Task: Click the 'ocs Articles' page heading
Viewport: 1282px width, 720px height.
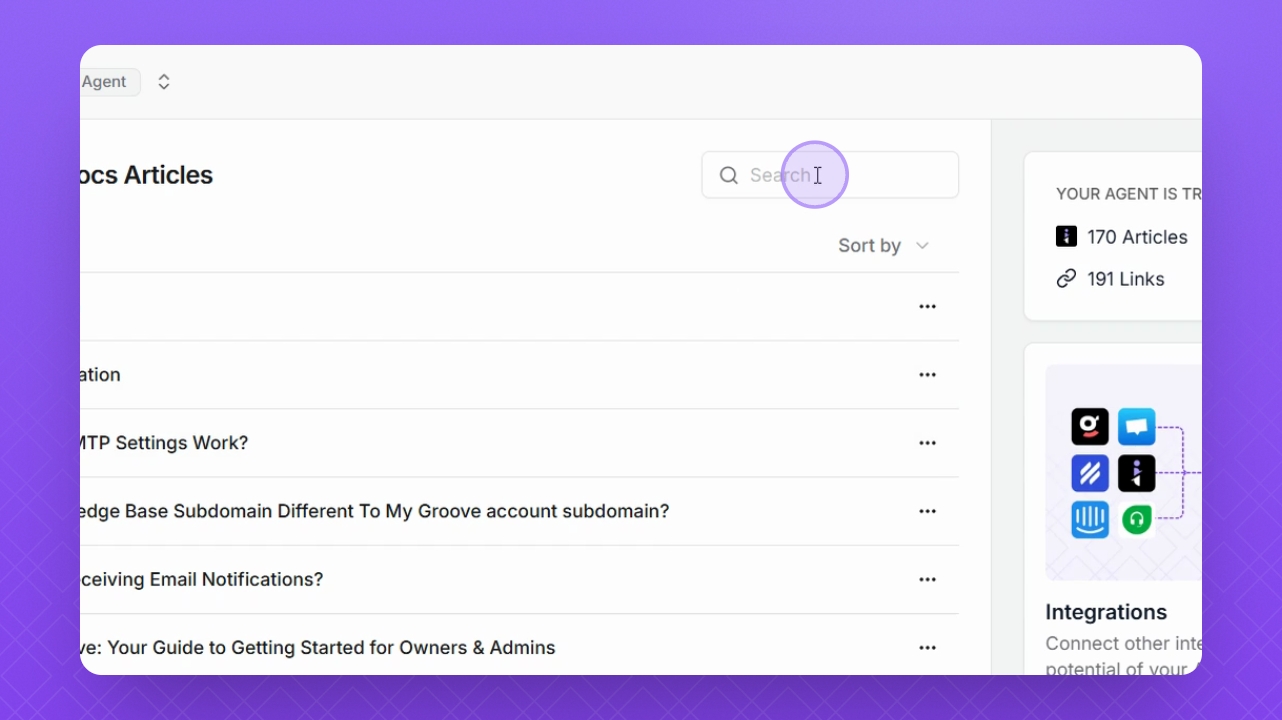Action: [146, 175]
